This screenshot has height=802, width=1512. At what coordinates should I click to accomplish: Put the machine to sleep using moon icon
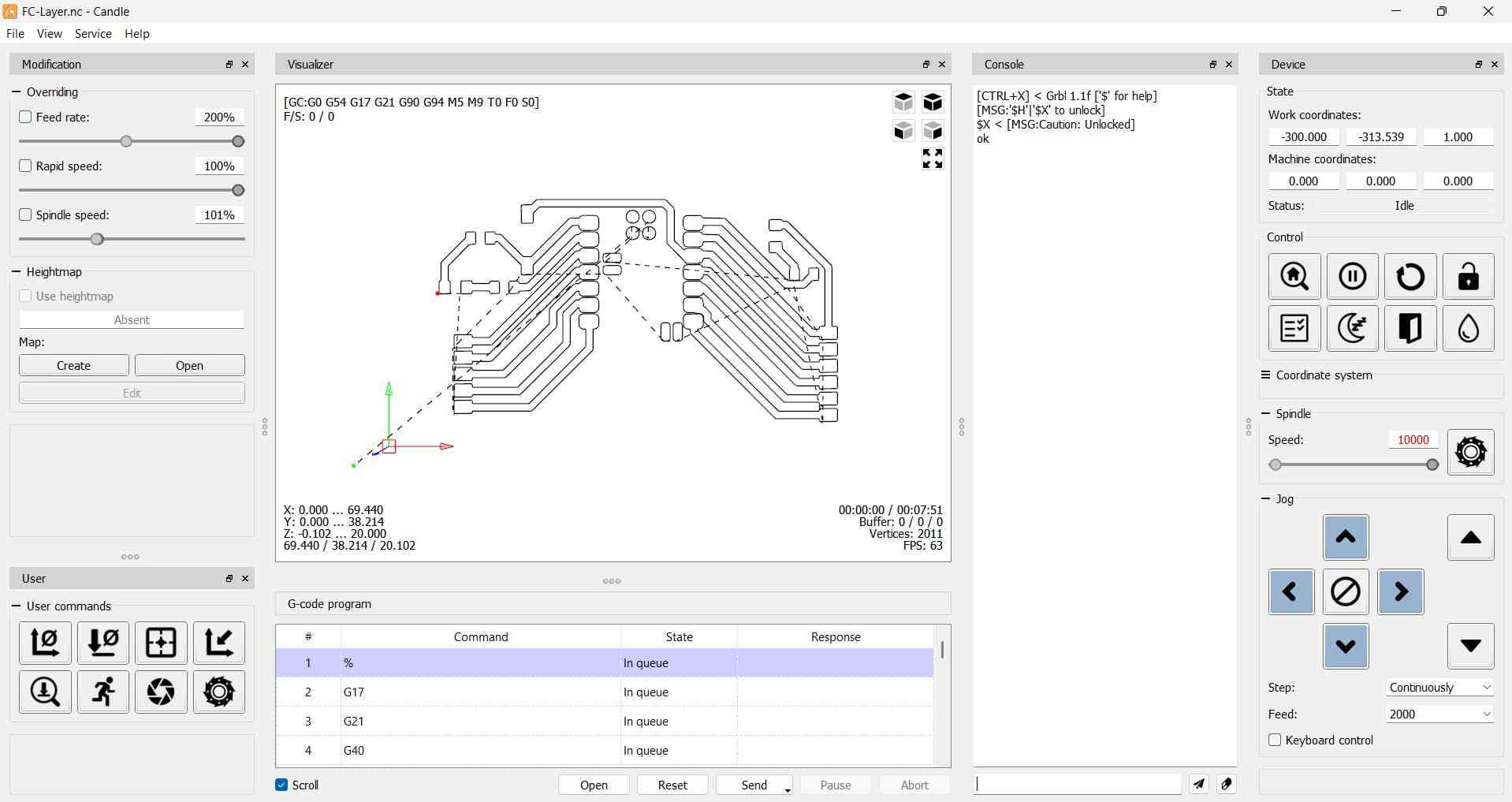tap(1353, 328)
